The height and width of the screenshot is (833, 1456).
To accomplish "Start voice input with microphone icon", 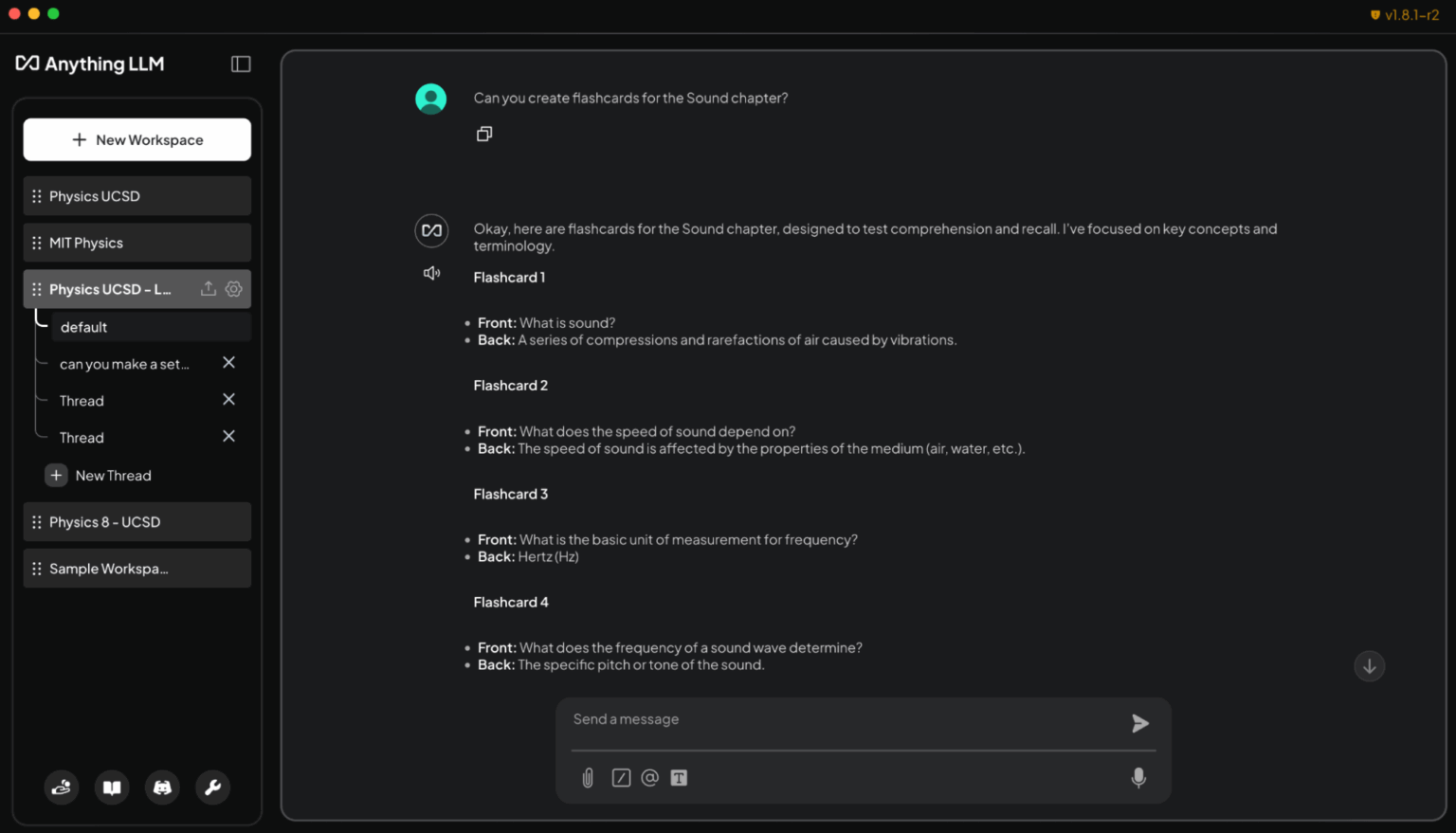I will click(1138, 778).
